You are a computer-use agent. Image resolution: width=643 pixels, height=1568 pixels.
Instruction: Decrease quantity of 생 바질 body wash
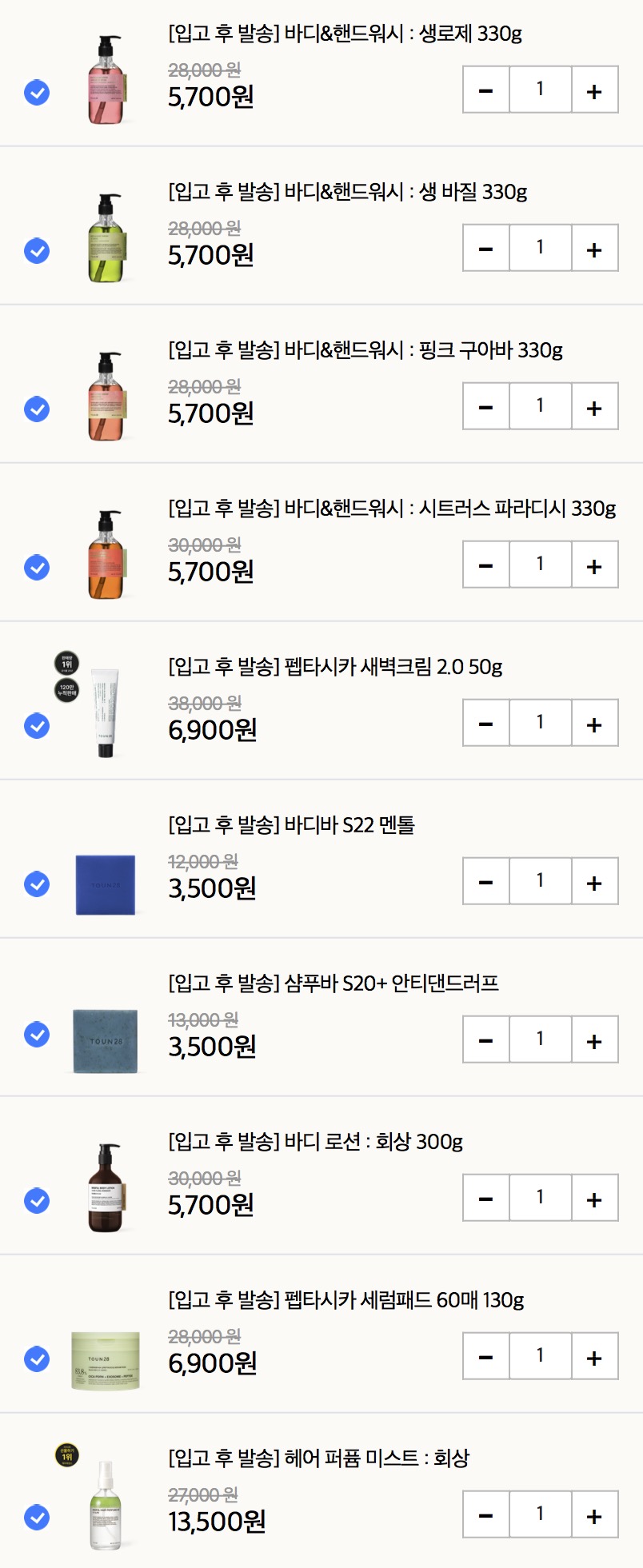coord(485,249)
